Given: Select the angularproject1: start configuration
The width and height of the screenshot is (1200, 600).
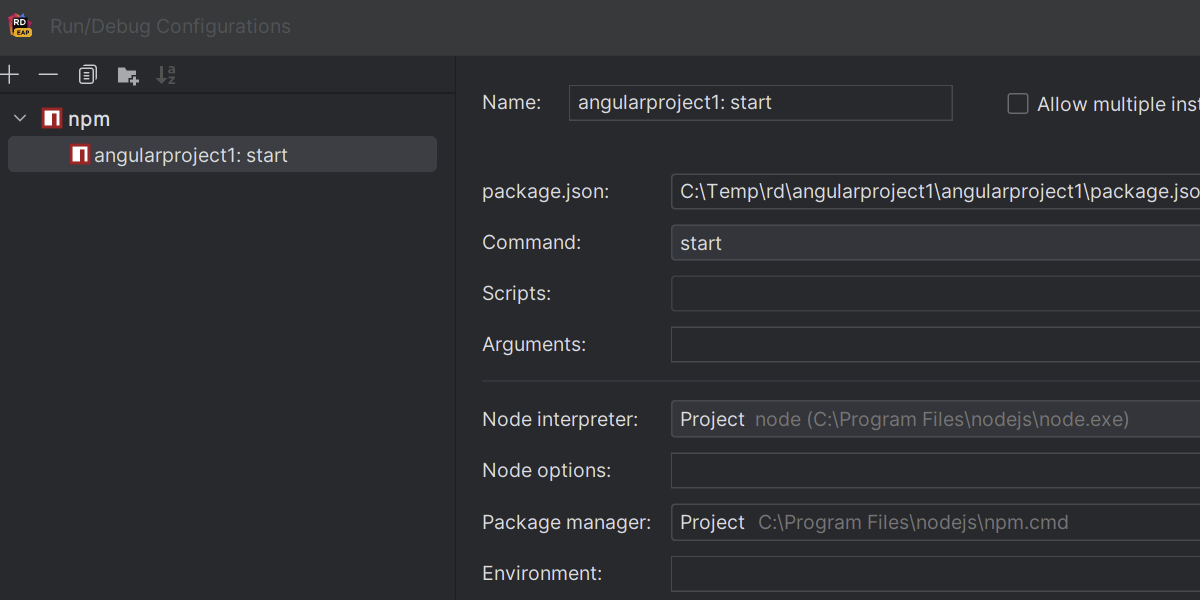Looking at the screenshot, I should 190,155.
